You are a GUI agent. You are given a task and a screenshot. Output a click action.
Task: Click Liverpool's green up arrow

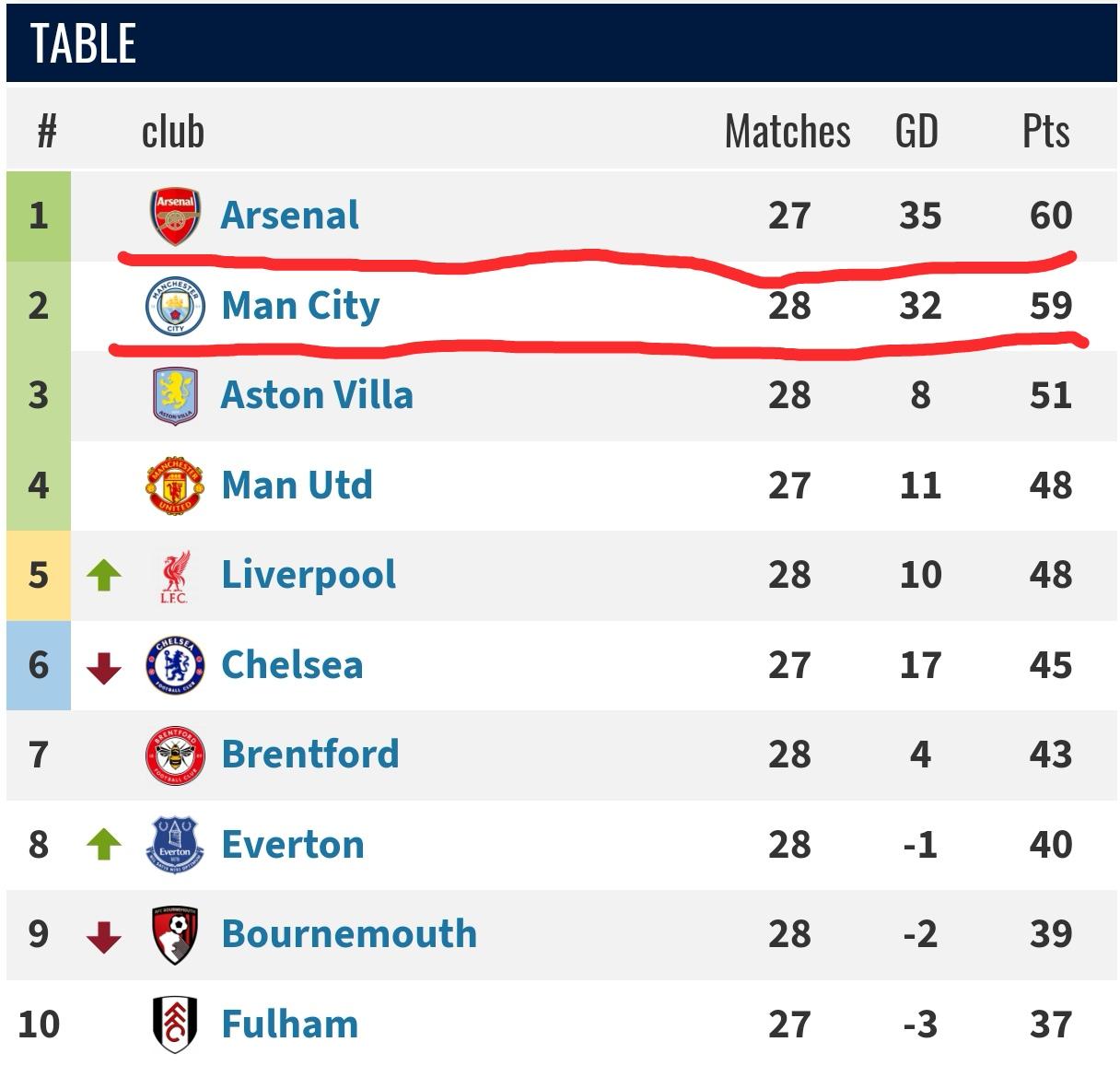tap(104, 576)
